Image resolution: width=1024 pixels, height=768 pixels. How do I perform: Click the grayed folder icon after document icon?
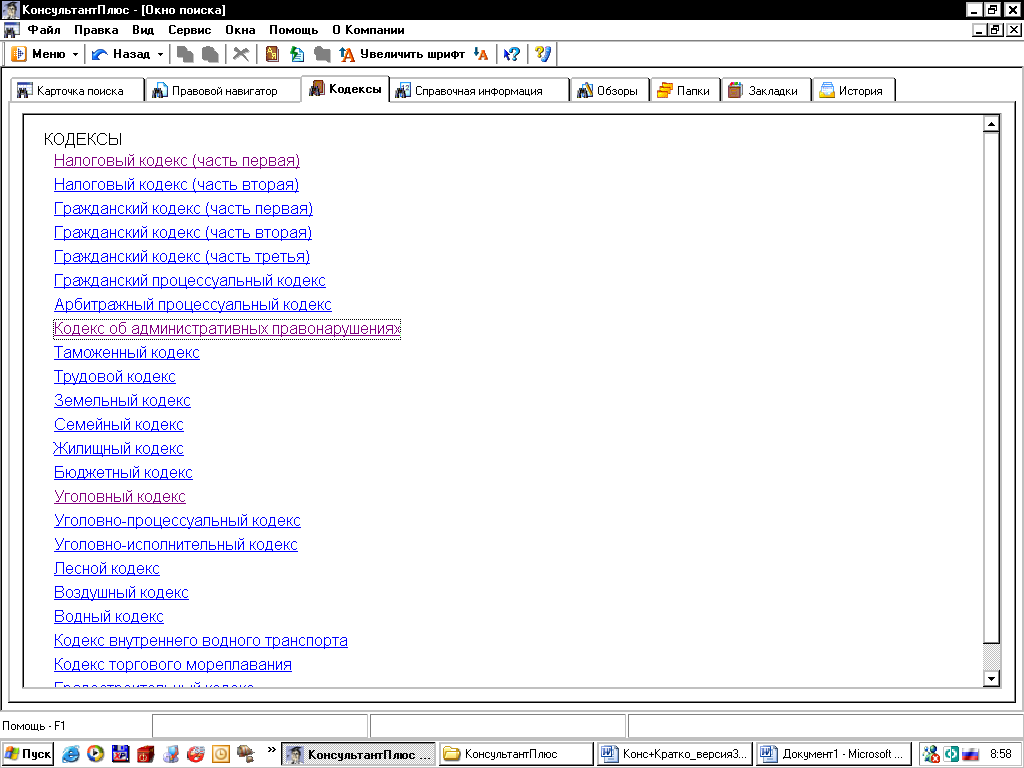point(322,54)
